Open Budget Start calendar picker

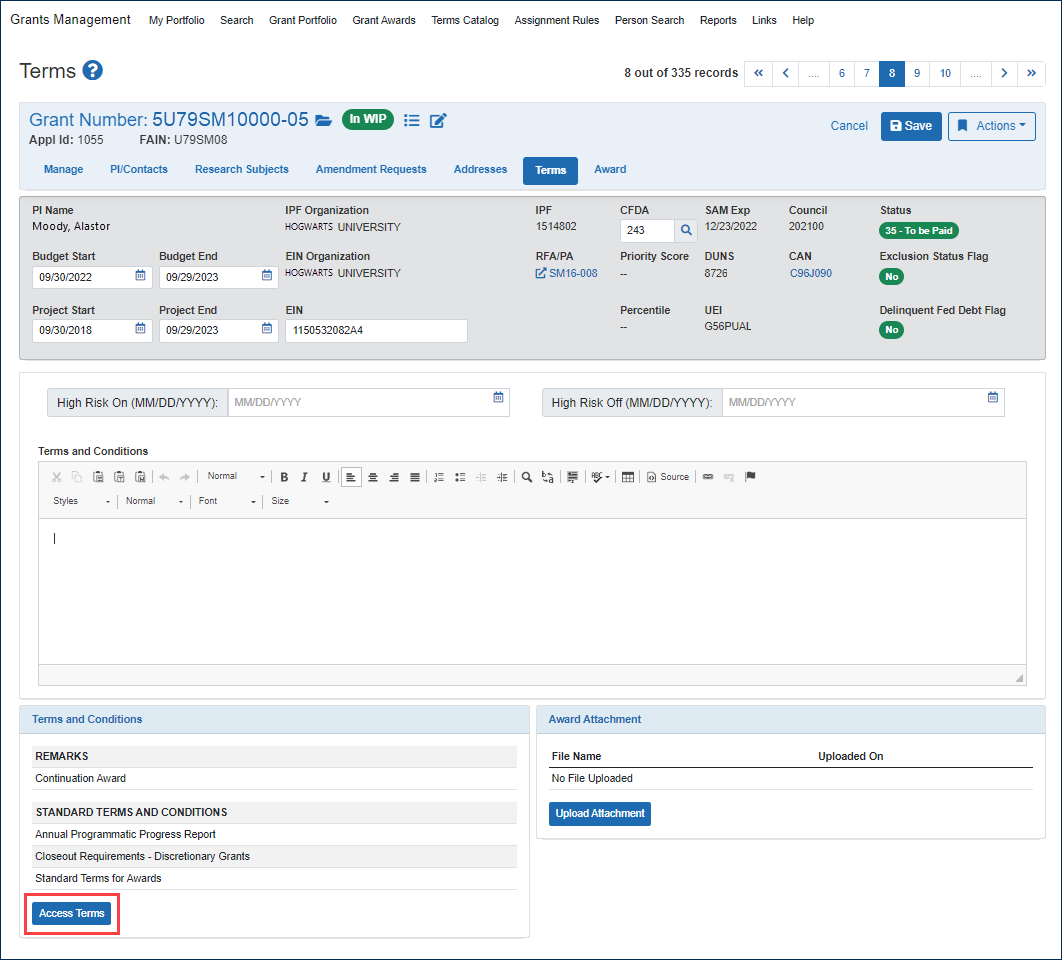[140, 275]
